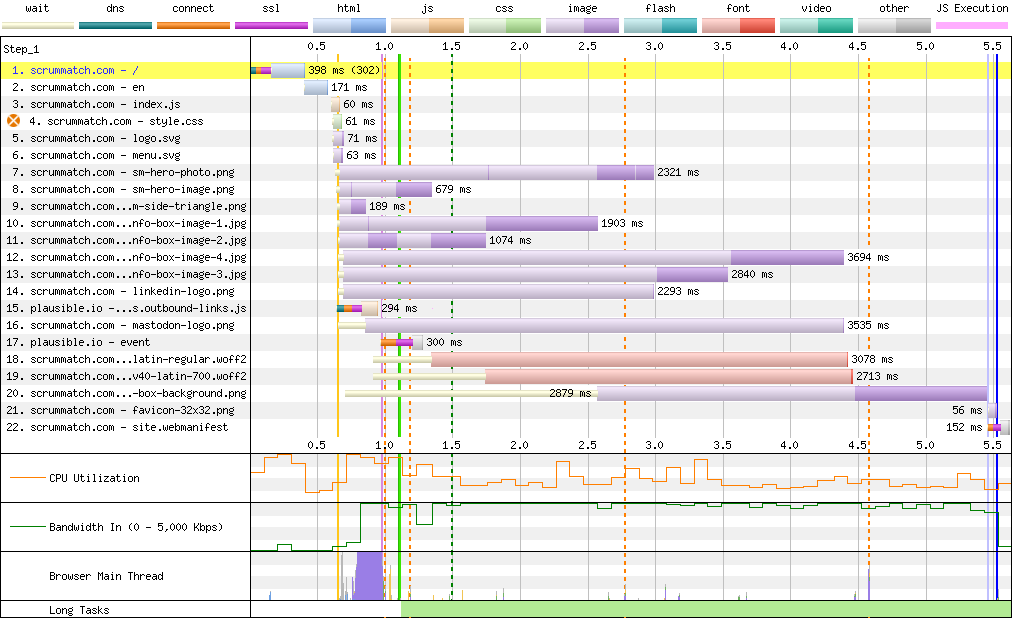Click the 'image' legend color swatch
The height and width of the screenshot is (618, 1012).
pos(583,26)
